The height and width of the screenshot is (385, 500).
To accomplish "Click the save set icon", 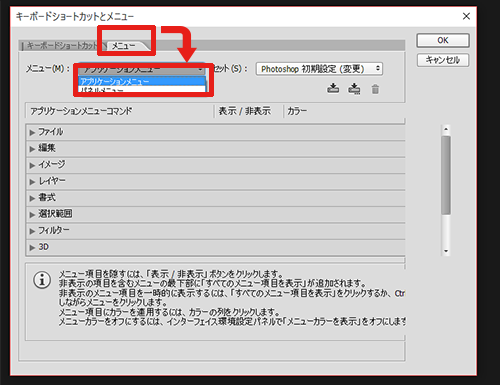I will tap(333, 89).
